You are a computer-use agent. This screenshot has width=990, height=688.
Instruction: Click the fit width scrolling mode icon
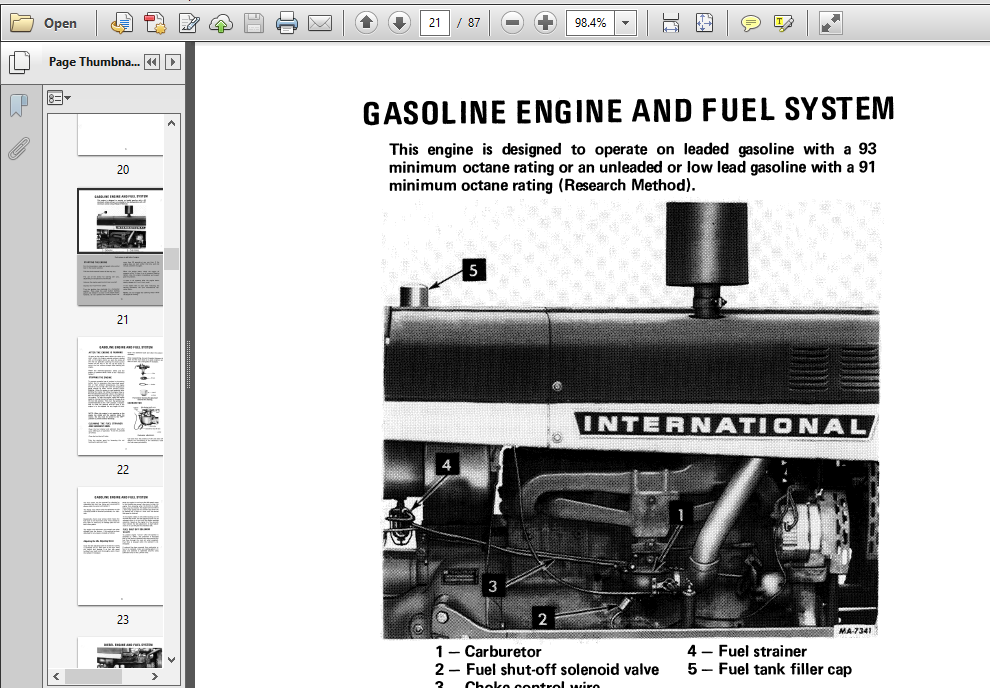[671, 23]
